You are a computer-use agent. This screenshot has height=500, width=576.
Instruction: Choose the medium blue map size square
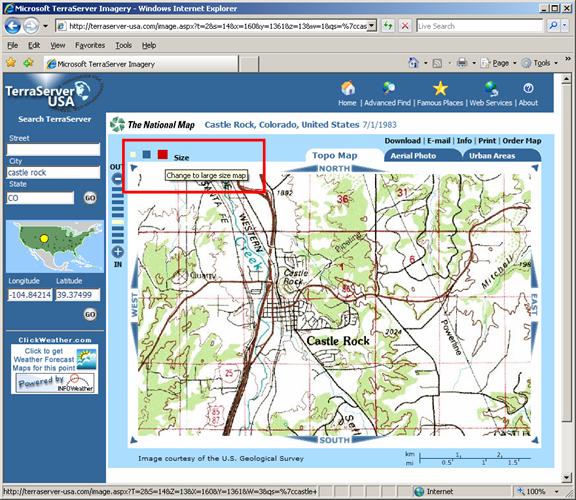click(147, 154)
